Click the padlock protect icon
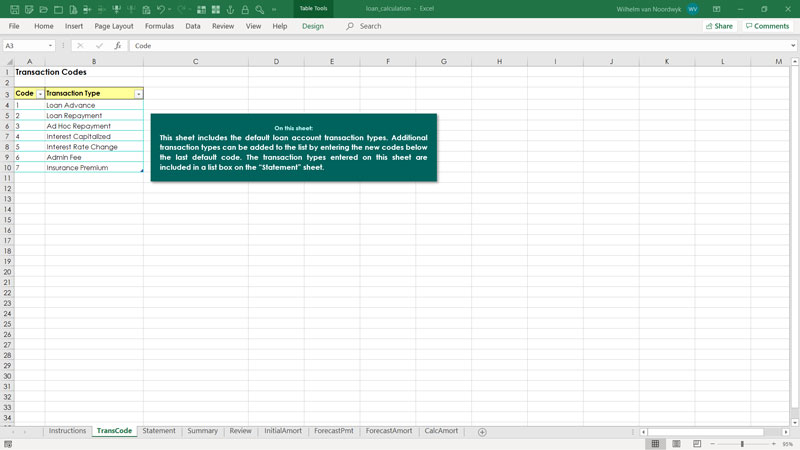The height and width of the screenshot is (450, 800). pos(245,9)
